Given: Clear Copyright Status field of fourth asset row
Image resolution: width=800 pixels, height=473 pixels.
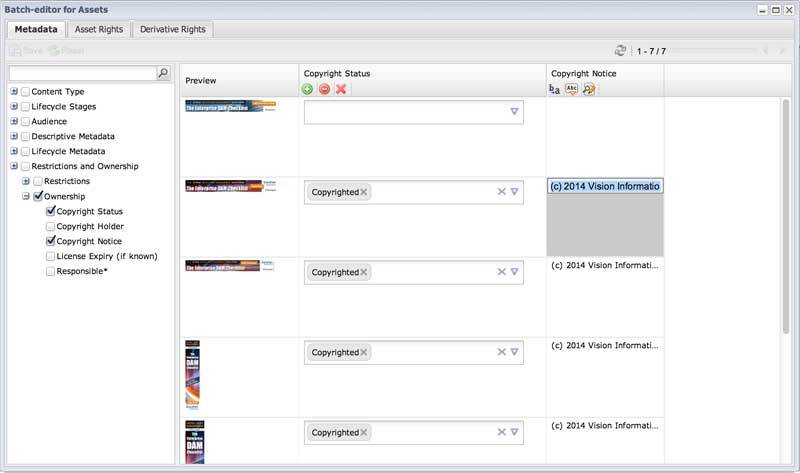Looking at the screenshot, I should tap(502, 352).
